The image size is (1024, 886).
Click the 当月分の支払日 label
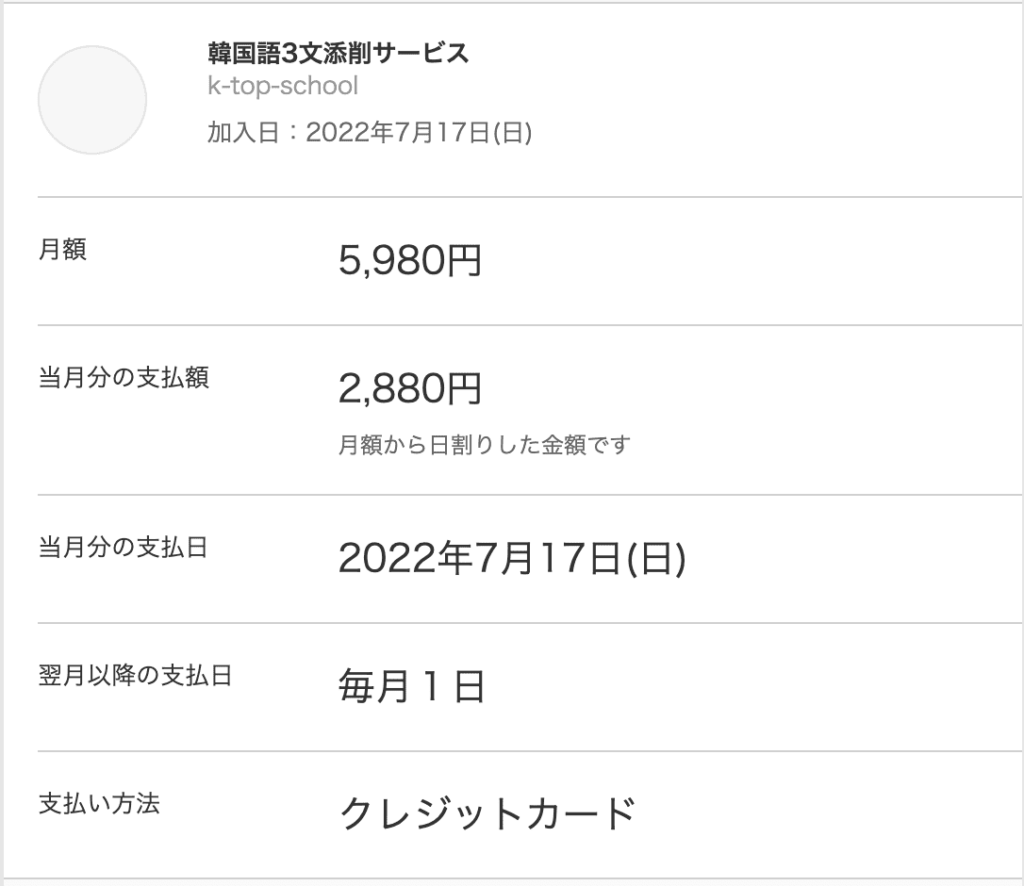tap(123, 547)
